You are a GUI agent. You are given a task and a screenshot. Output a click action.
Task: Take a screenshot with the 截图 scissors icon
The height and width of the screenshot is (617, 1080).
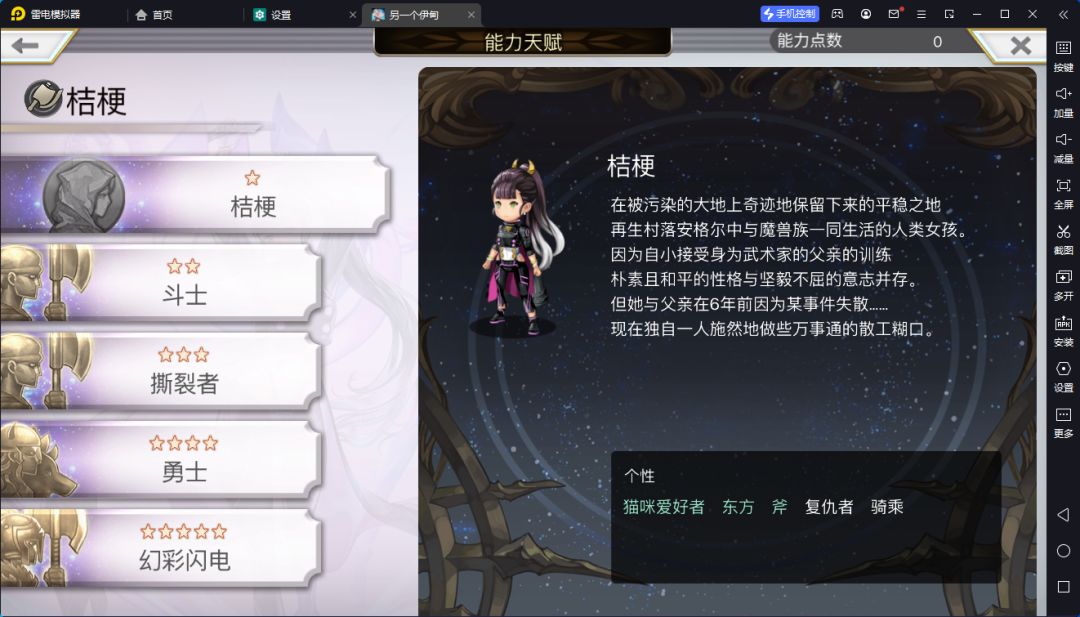(x=1063, y=239)
